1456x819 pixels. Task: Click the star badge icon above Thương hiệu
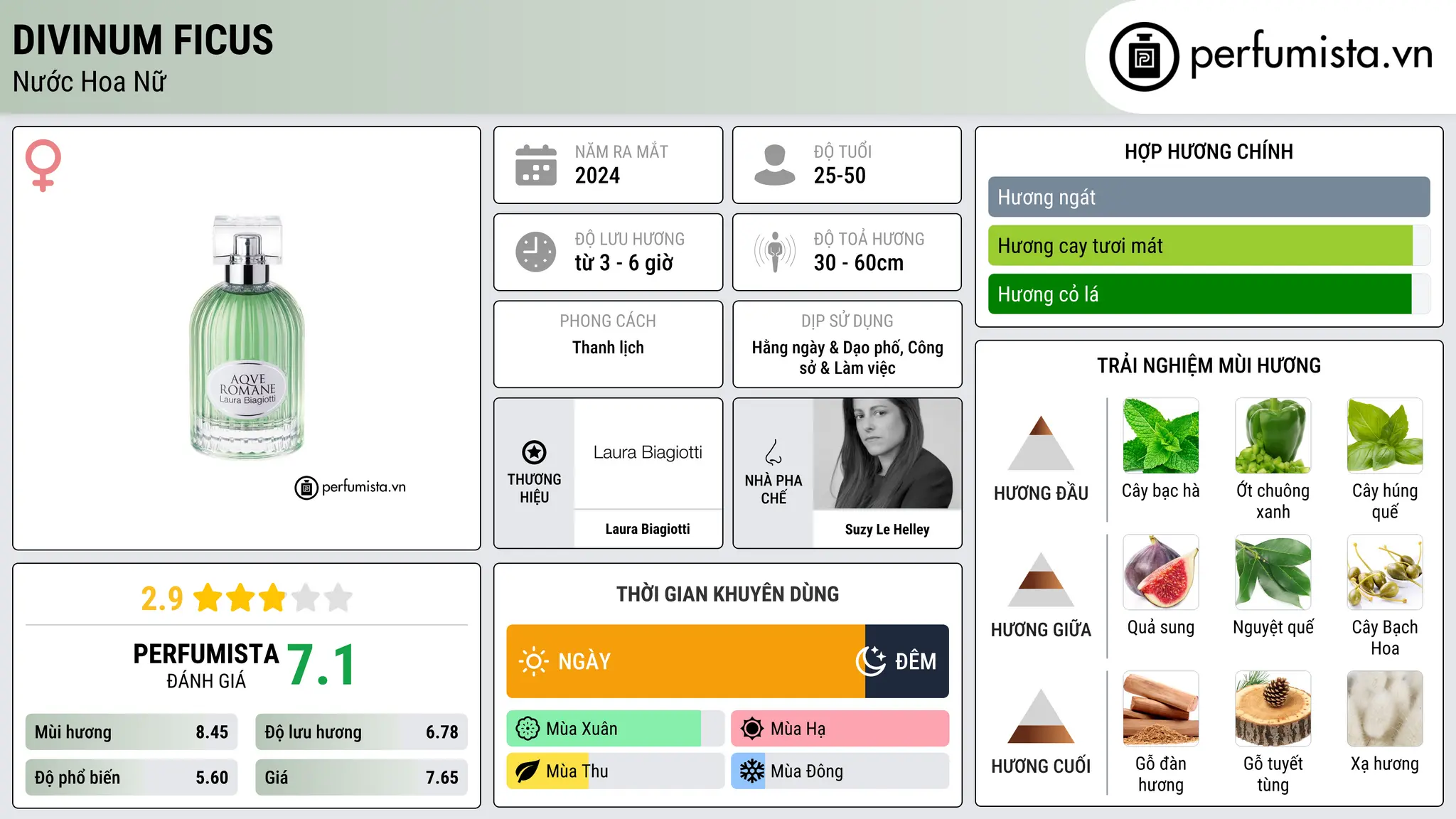[x=534, y=452]
